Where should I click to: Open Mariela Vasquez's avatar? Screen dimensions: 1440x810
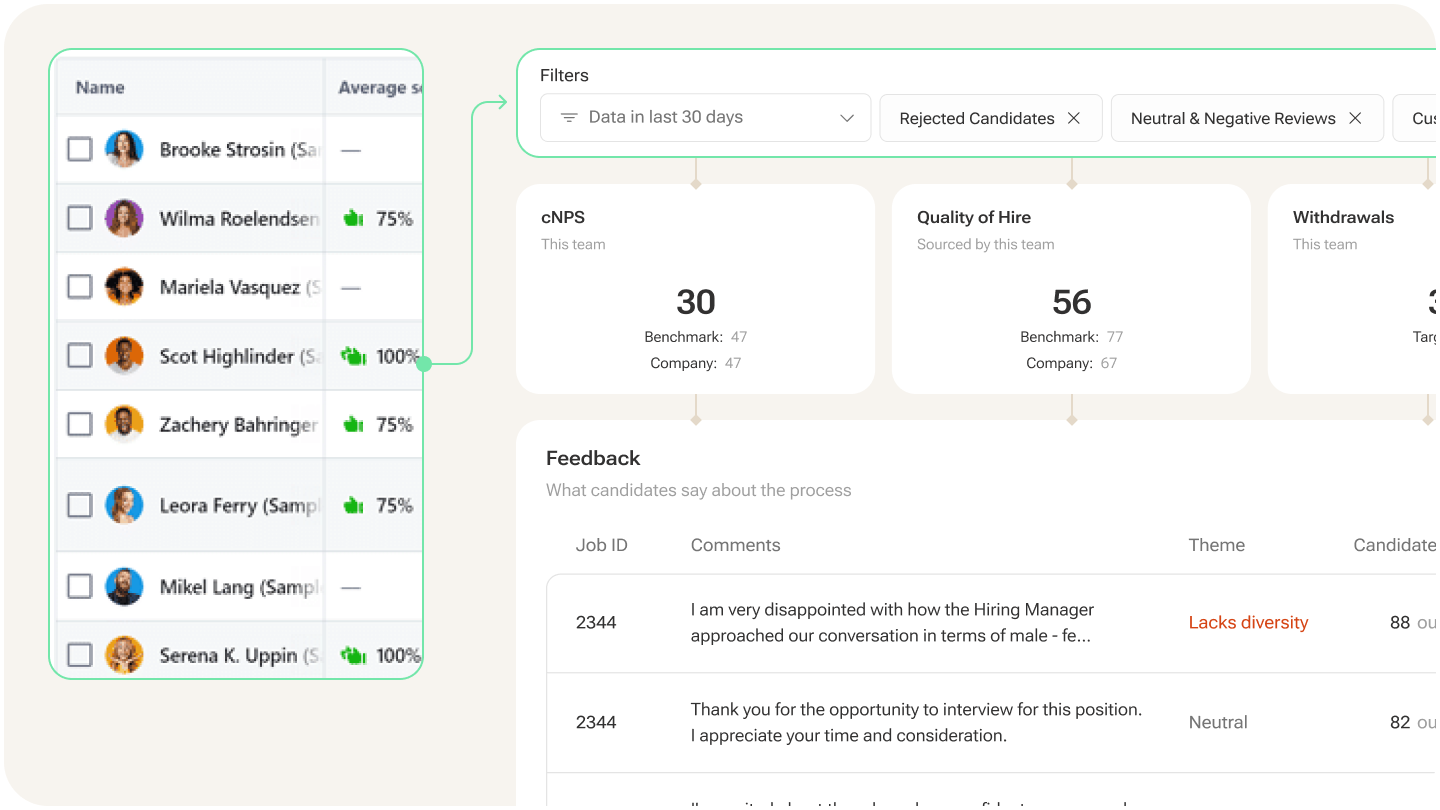point(124,287)
